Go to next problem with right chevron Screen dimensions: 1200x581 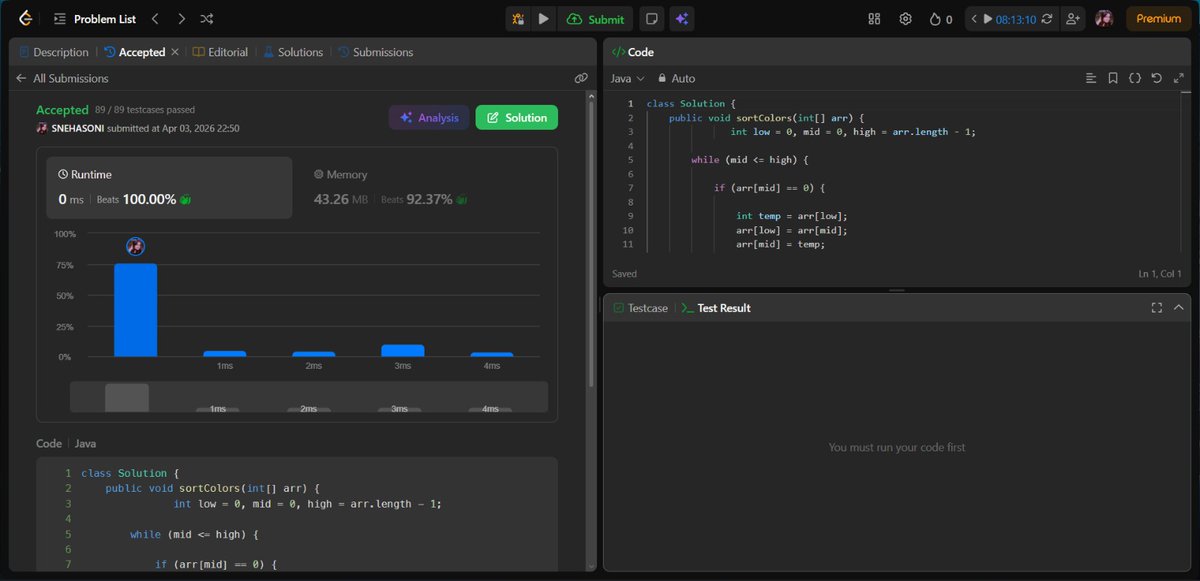[181, 18]
